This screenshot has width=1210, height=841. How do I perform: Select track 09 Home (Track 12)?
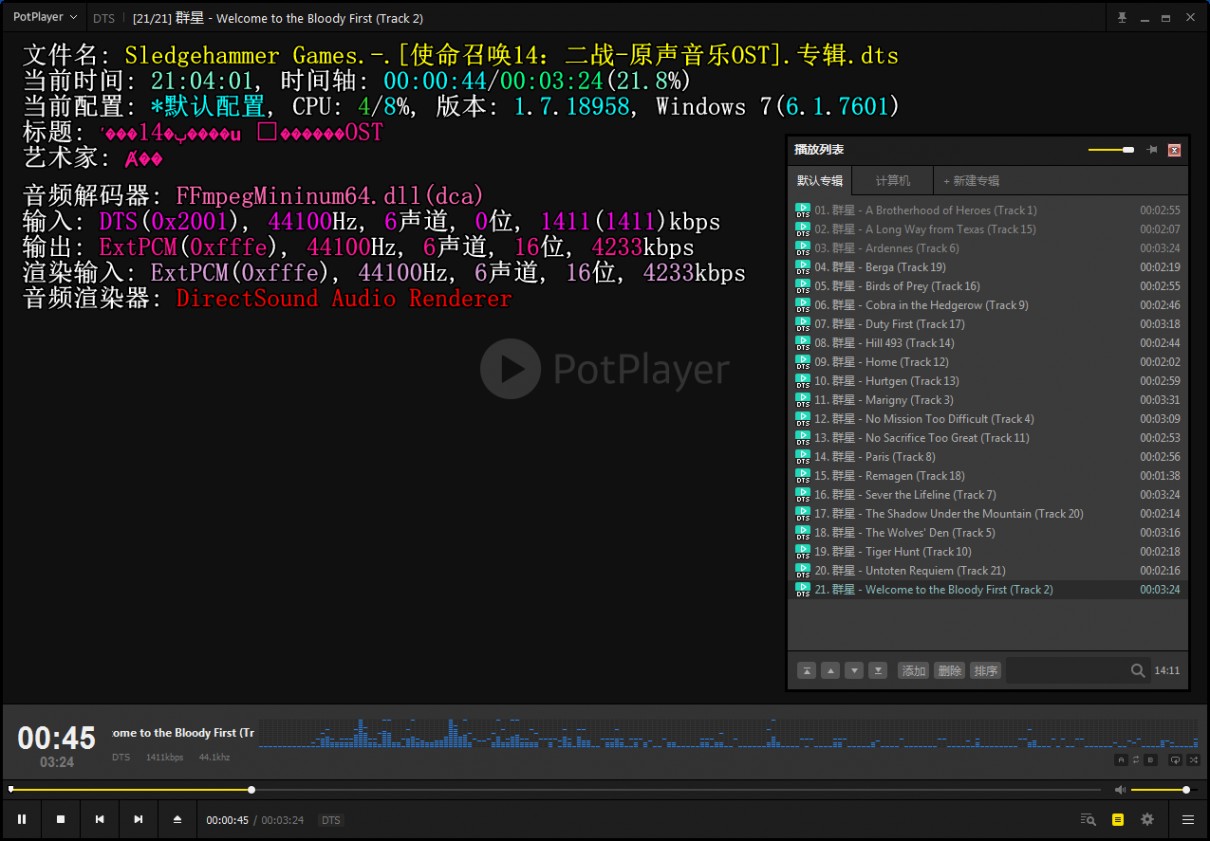988,362
